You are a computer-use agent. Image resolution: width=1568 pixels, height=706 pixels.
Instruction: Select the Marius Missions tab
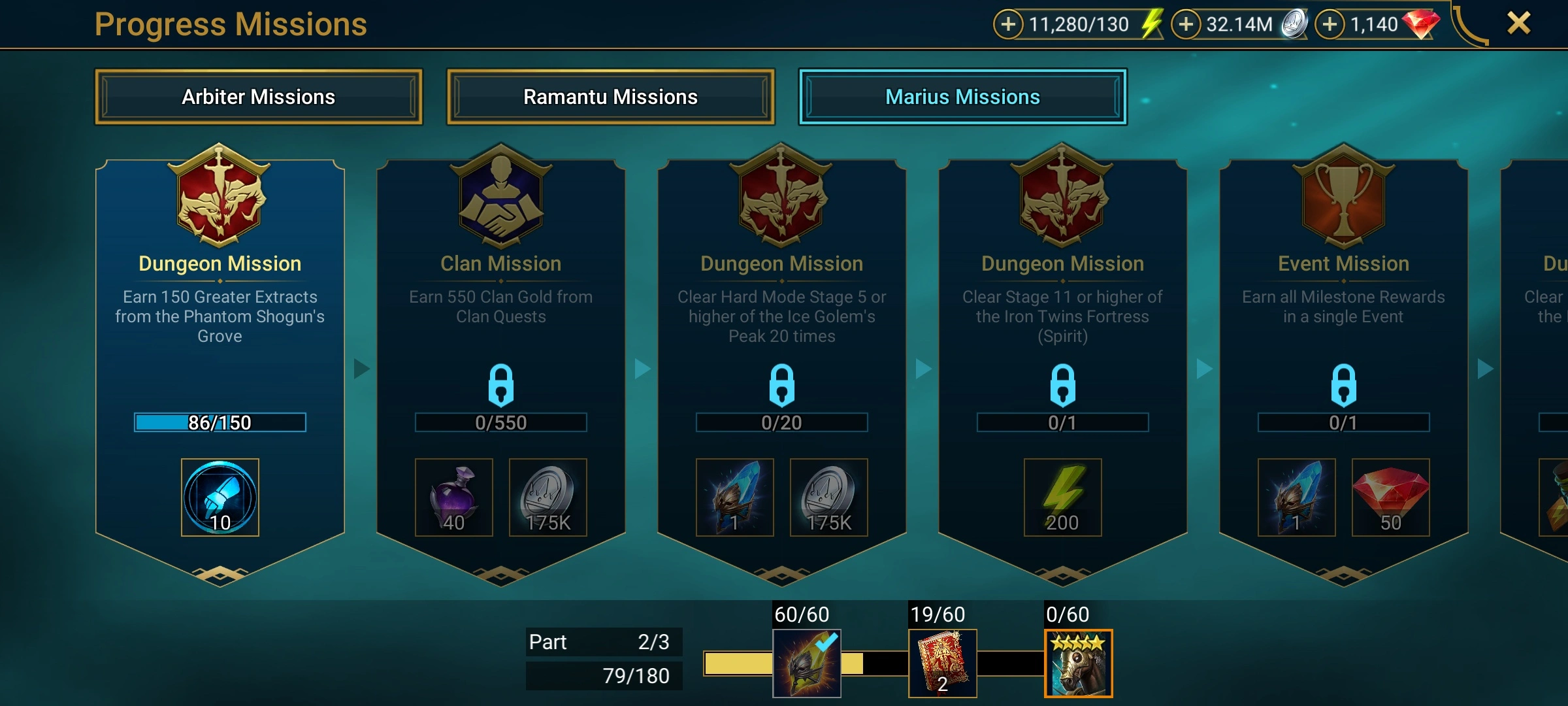(962, 97)
